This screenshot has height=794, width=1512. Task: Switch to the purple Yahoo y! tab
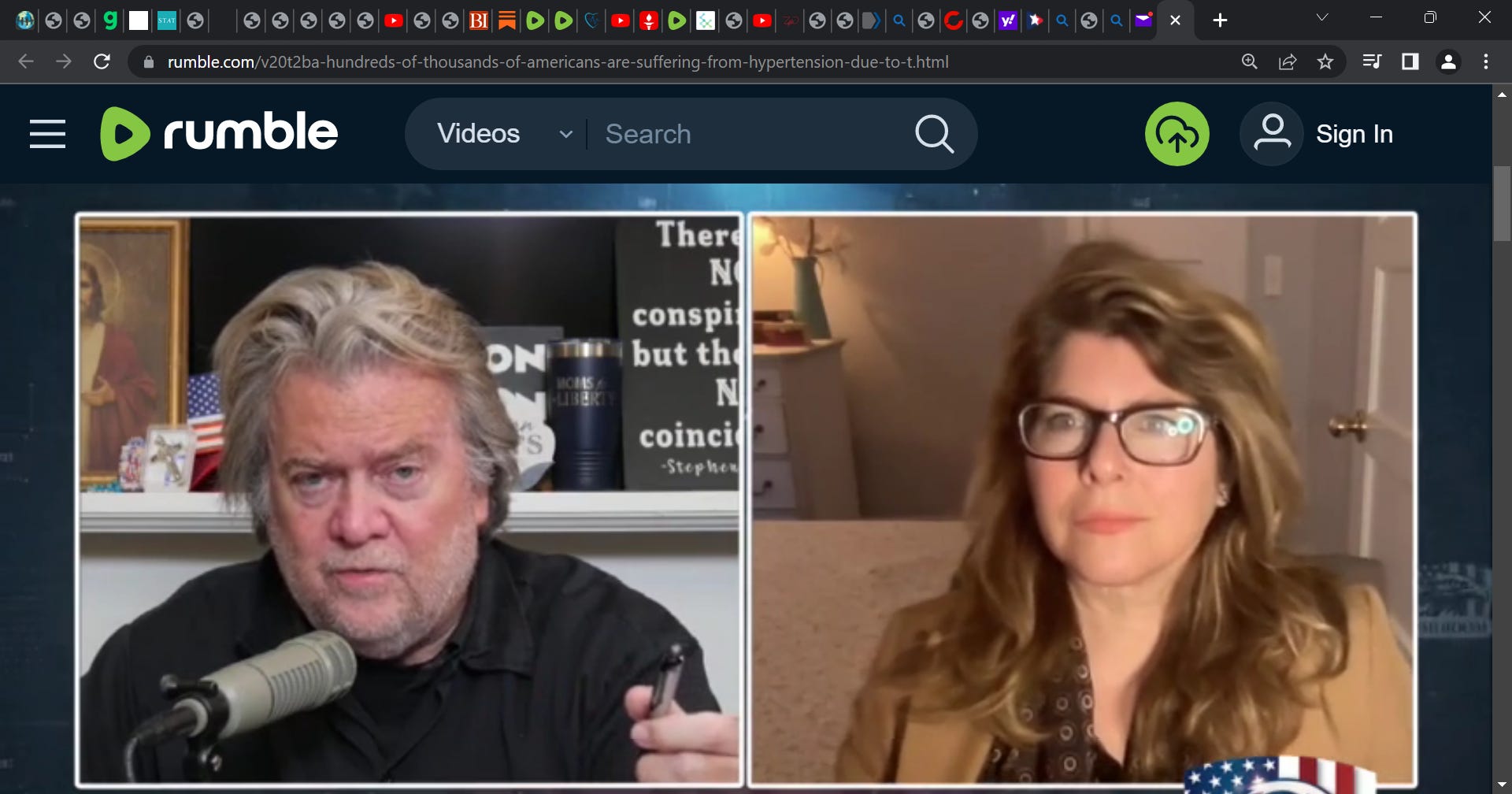pyautogui.click(x=1008, y=20)
